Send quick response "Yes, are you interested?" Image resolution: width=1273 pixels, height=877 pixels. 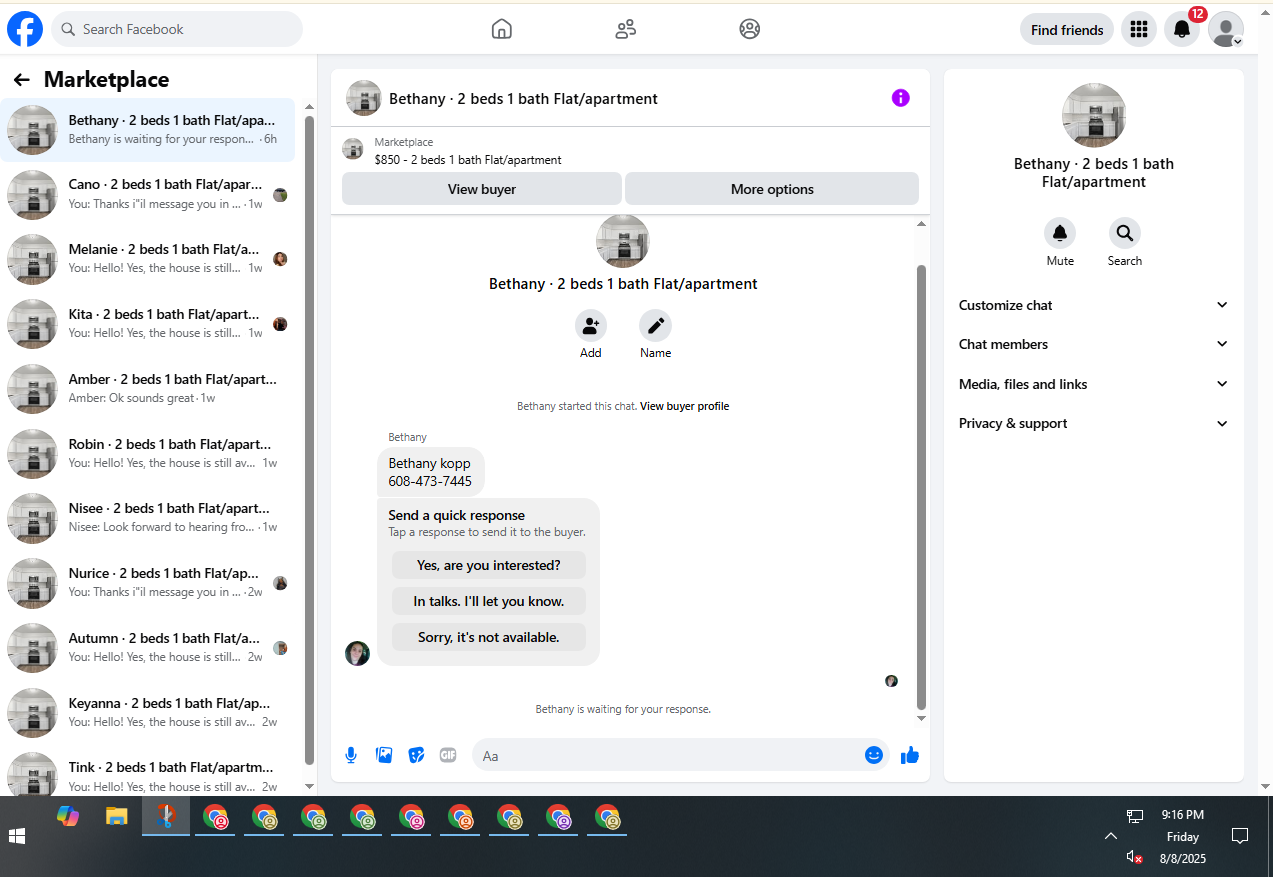pos(489,565)
